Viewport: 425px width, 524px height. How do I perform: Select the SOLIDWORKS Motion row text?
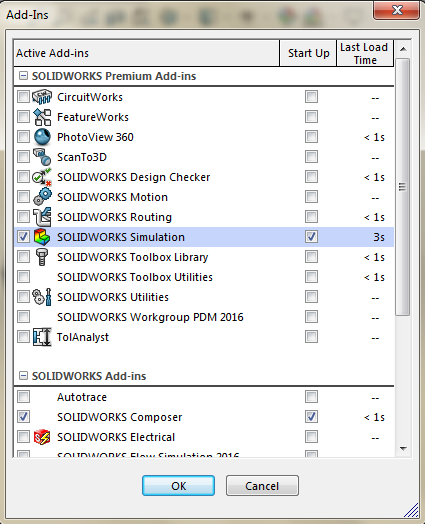[112, 197]
